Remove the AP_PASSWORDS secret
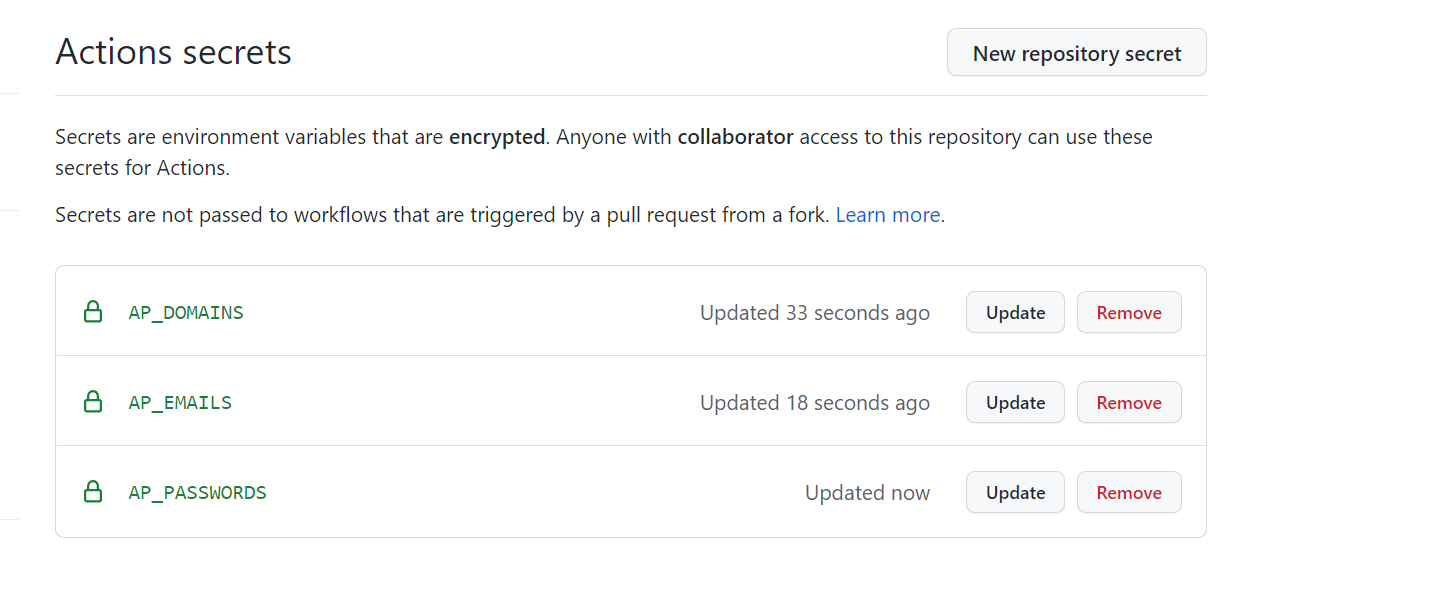Screen dimensions: 1456x598 pyautogui.click(x=1129, y=492)
